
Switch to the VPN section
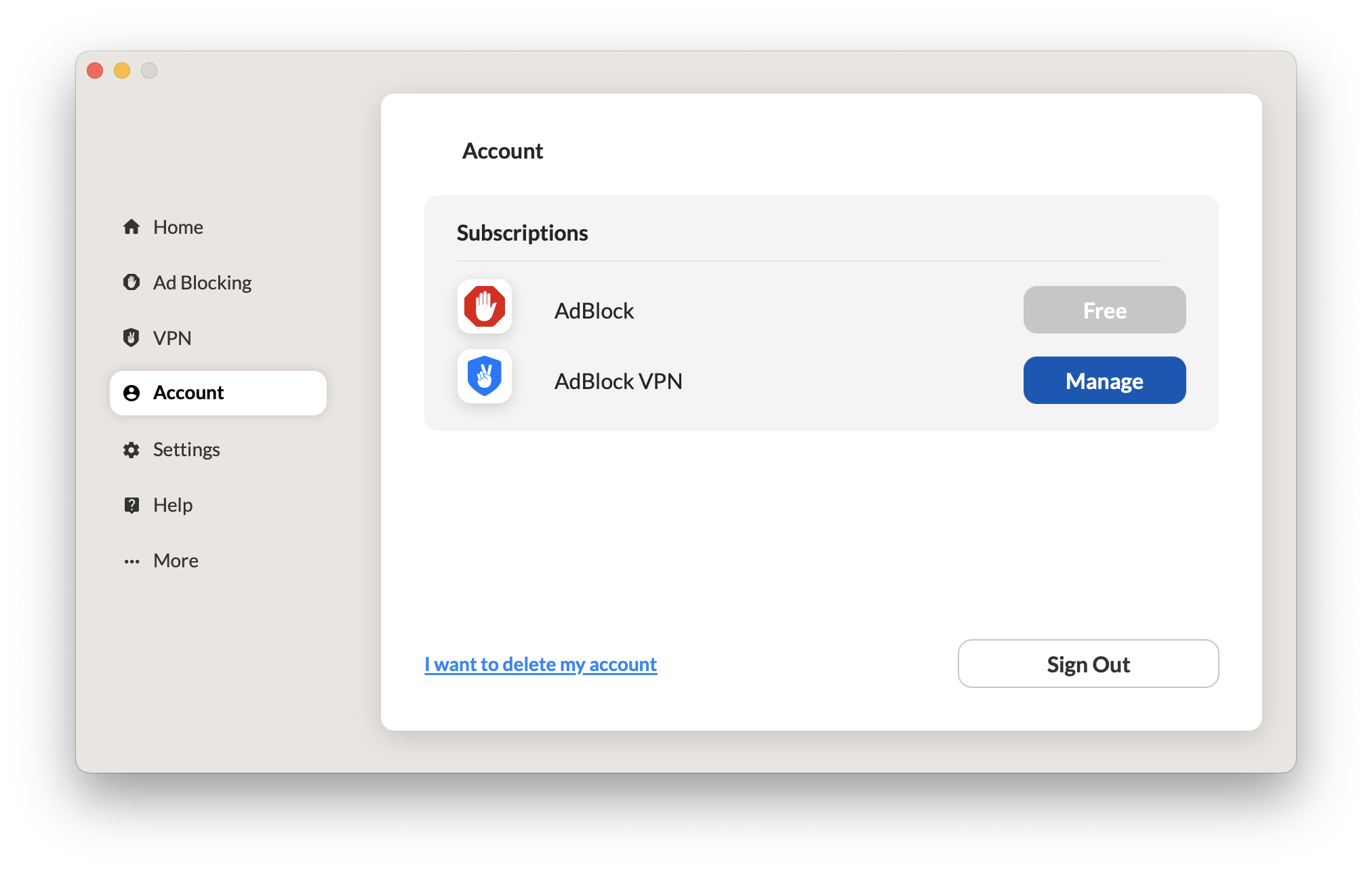pyautogui.click(x=172, y=338)
